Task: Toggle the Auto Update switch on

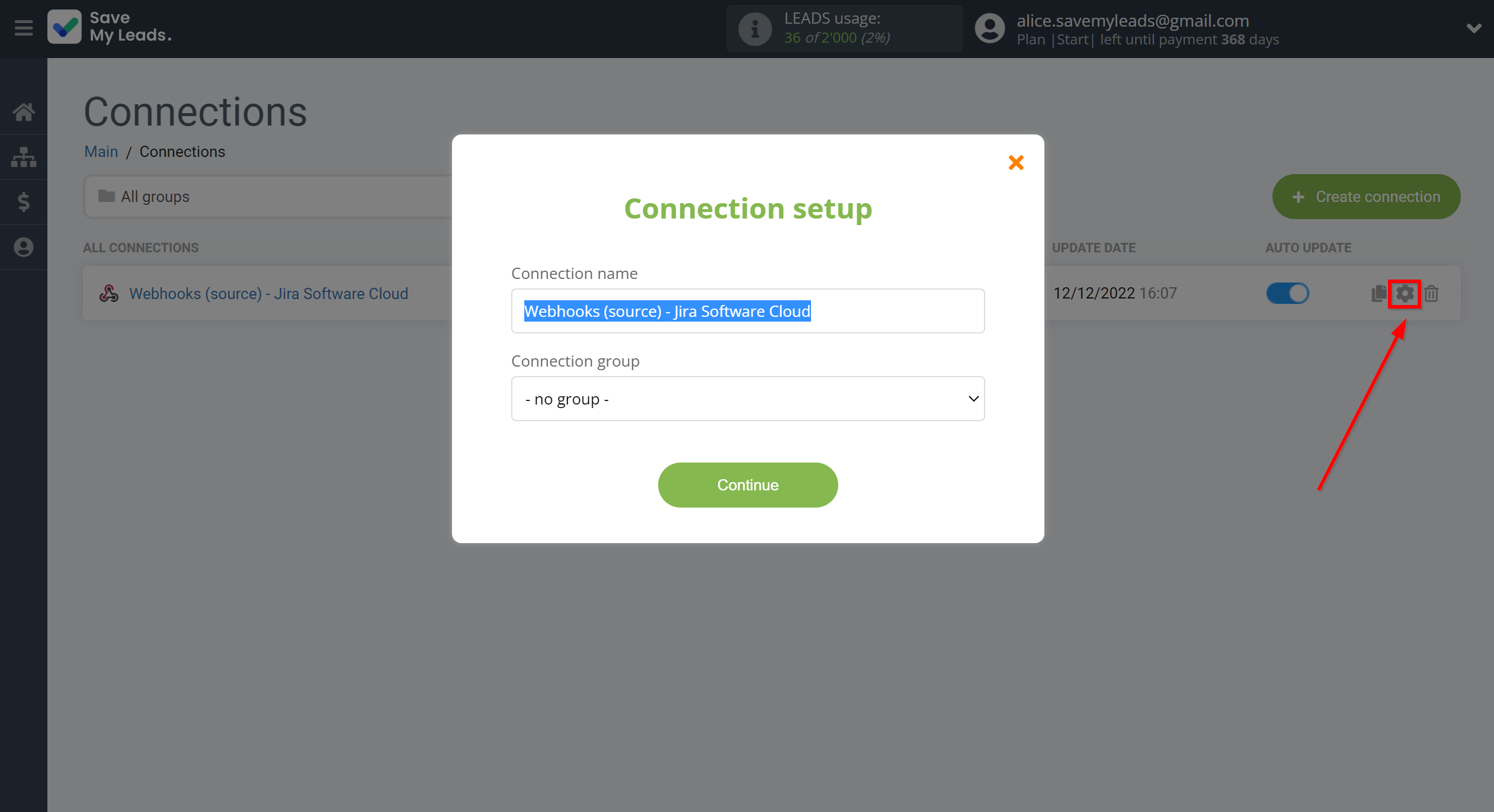Action: click(1286, 292)
